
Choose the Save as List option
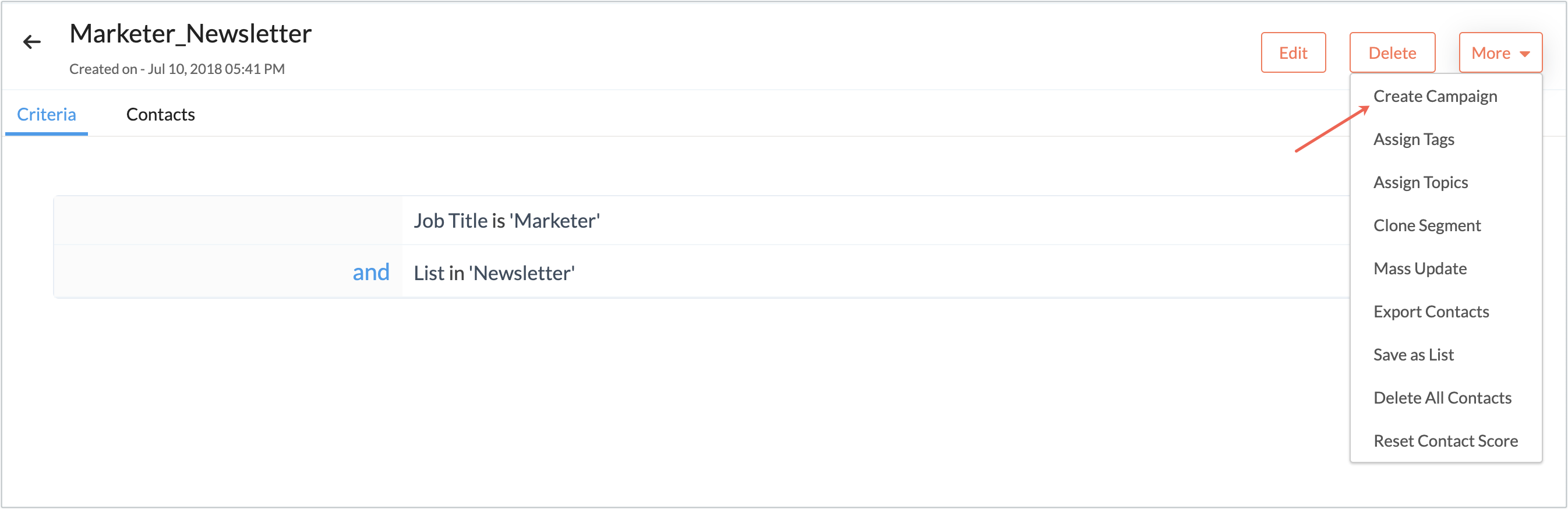(x=1413, y=355)
